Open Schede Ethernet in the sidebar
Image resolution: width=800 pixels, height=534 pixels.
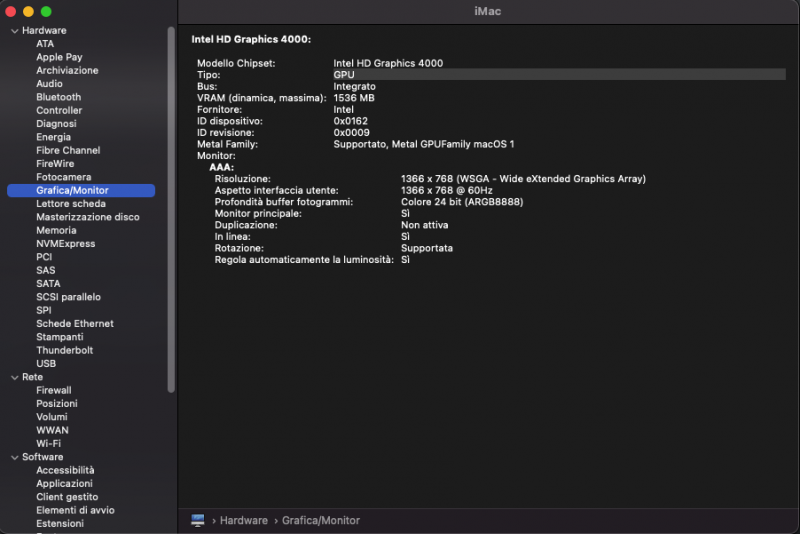coord(74,323)
